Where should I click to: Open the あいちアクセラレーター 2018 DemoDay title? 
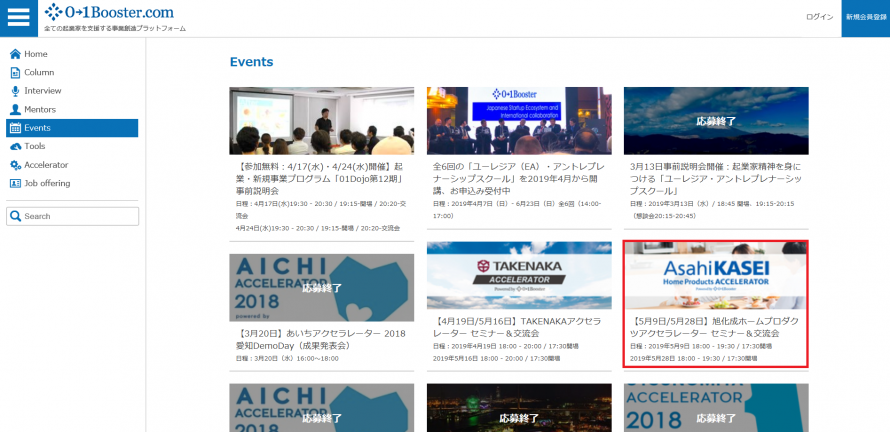[x=319, y=339]
